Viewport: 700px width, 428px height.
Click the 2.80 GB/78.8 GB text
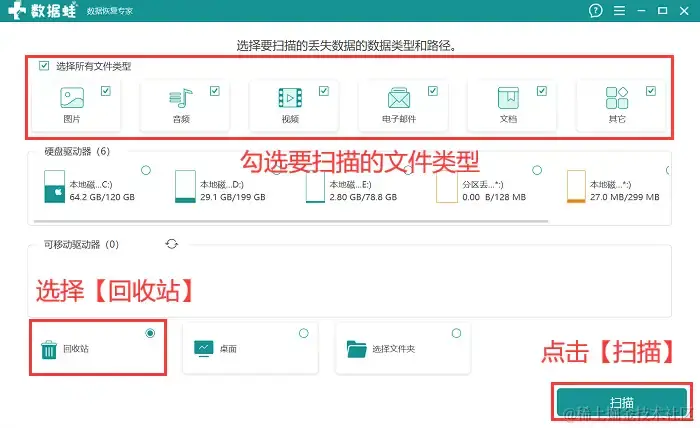point(363,197)
